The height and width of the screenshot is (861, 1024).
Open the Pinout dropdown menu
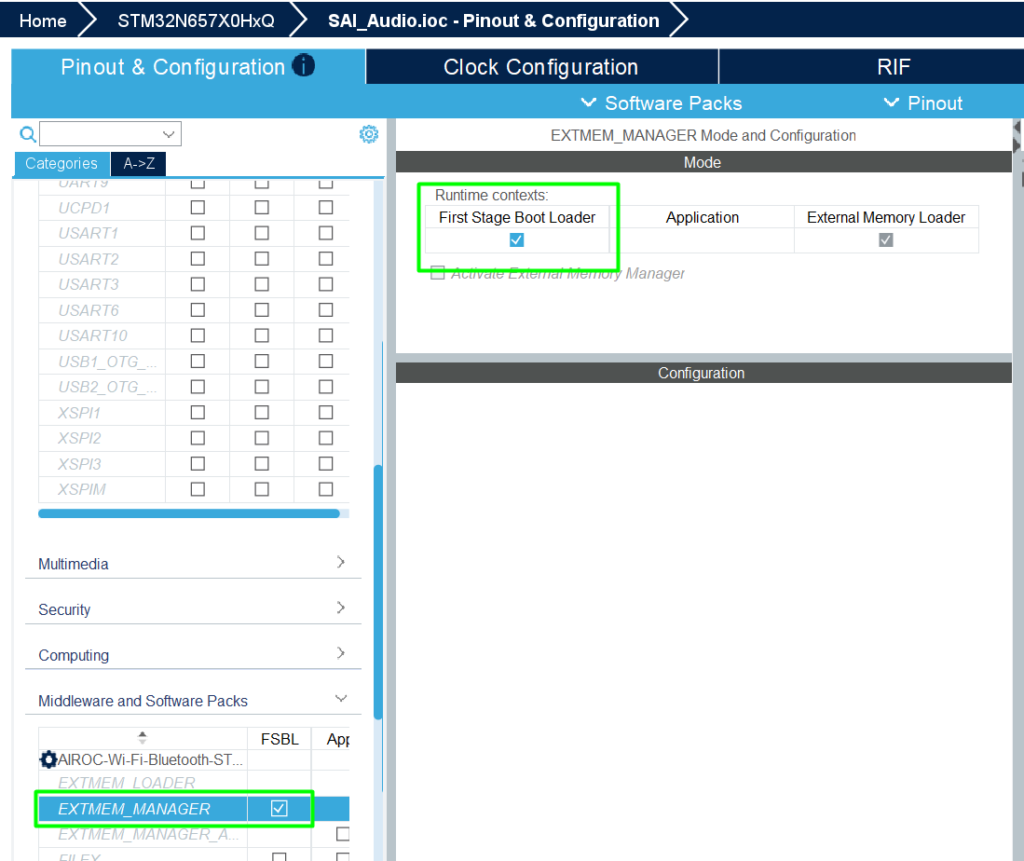pyautogui.click(x=923, y=103)
